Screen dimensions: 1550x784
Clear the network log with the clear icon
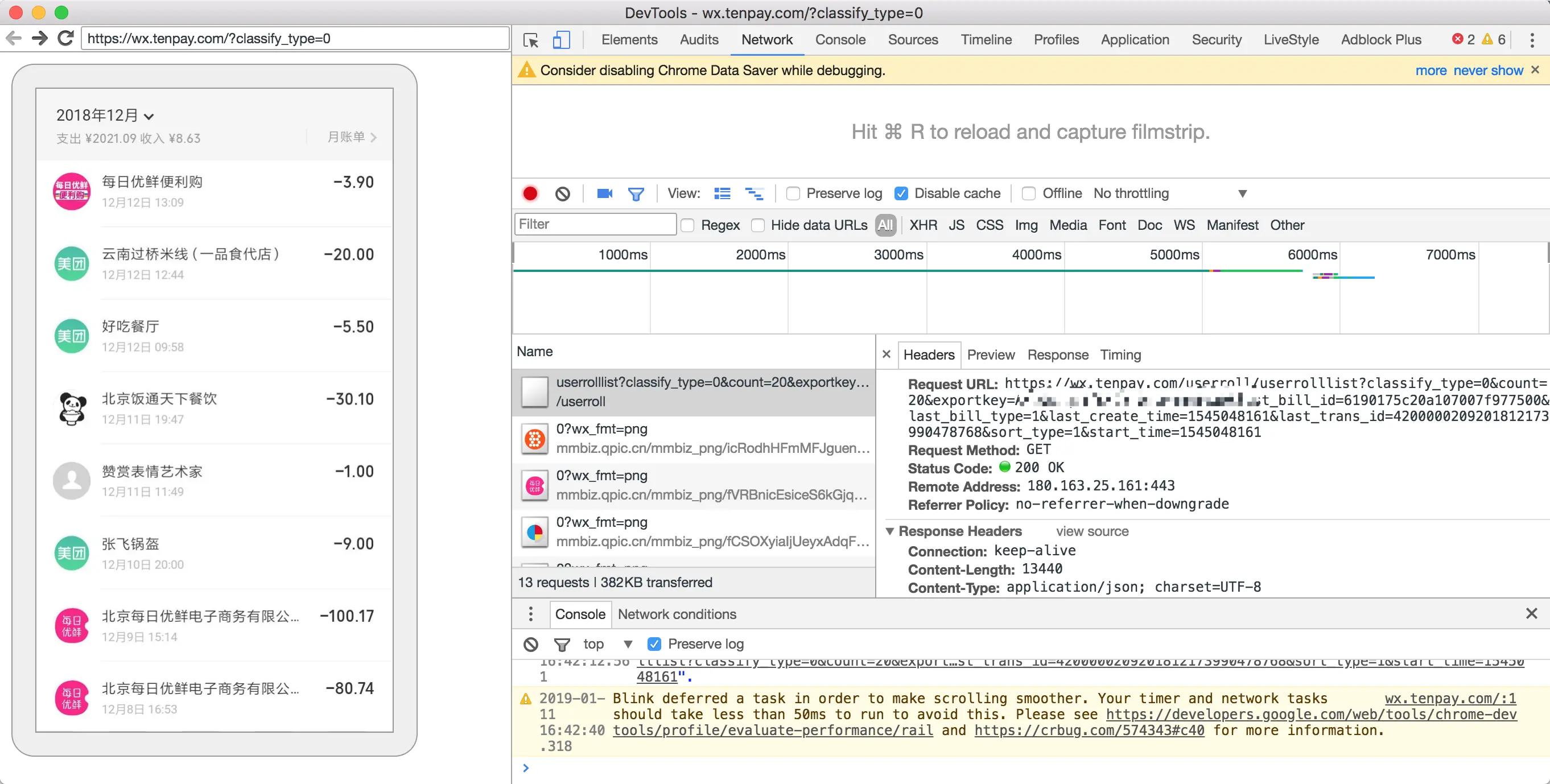562,194
